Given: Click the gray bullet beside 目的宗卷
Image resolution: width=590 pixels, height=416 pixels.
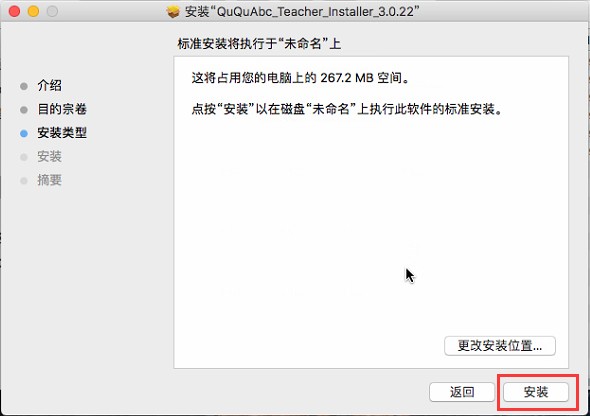Looking at the screenshot, I should point(24,110).
